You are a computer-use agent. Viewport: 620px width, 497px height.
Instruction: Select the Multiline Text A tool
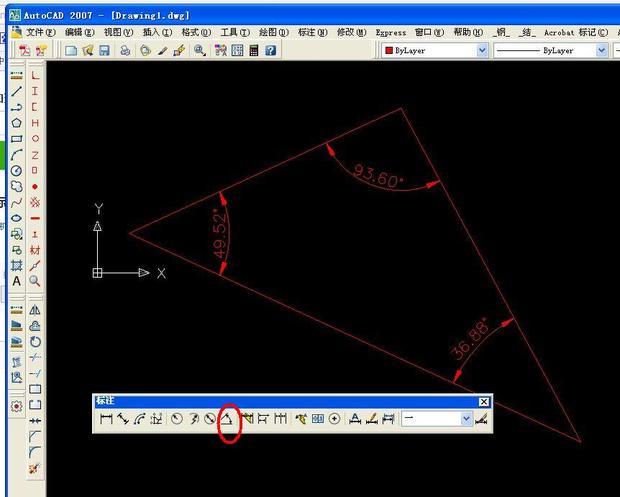tap(16, 281)
